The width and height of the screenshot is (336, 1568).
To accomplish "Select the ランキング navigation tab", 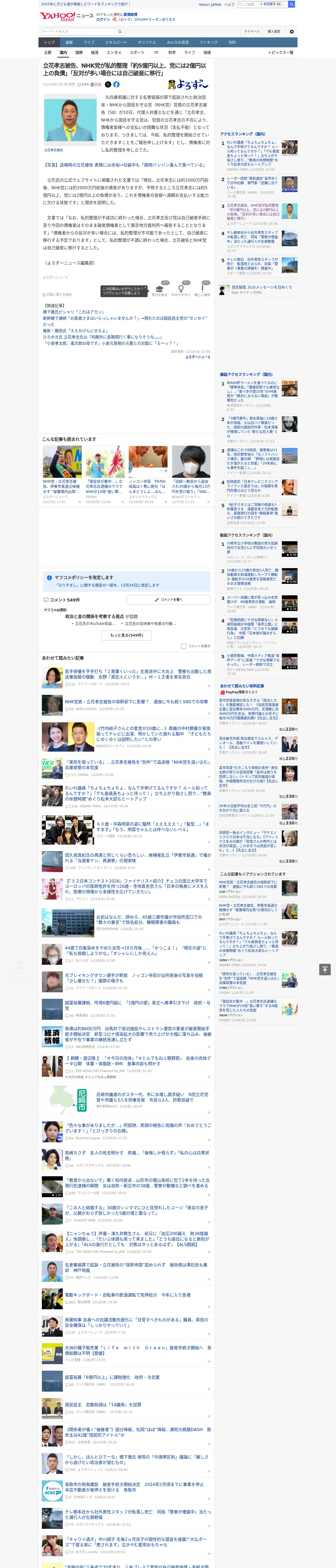I will 209,43.
